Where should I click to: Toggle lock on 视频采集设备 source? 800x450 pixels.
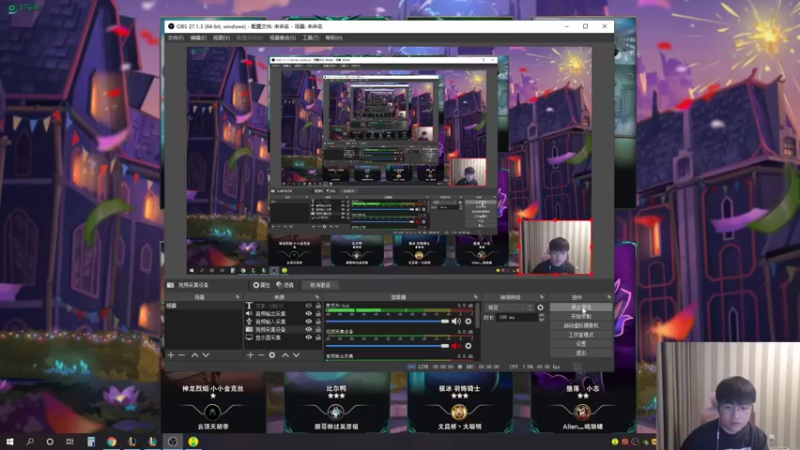(318, 330)
